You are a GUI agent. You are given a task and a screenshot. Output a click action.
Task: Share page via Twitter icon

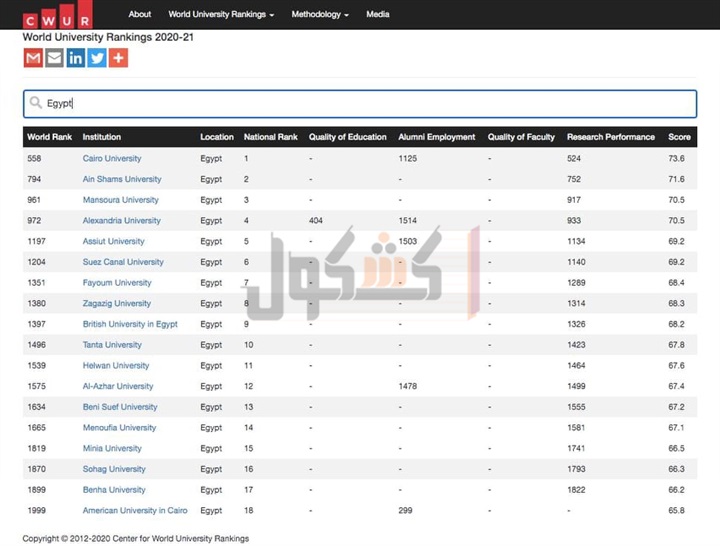pos(97,58)
